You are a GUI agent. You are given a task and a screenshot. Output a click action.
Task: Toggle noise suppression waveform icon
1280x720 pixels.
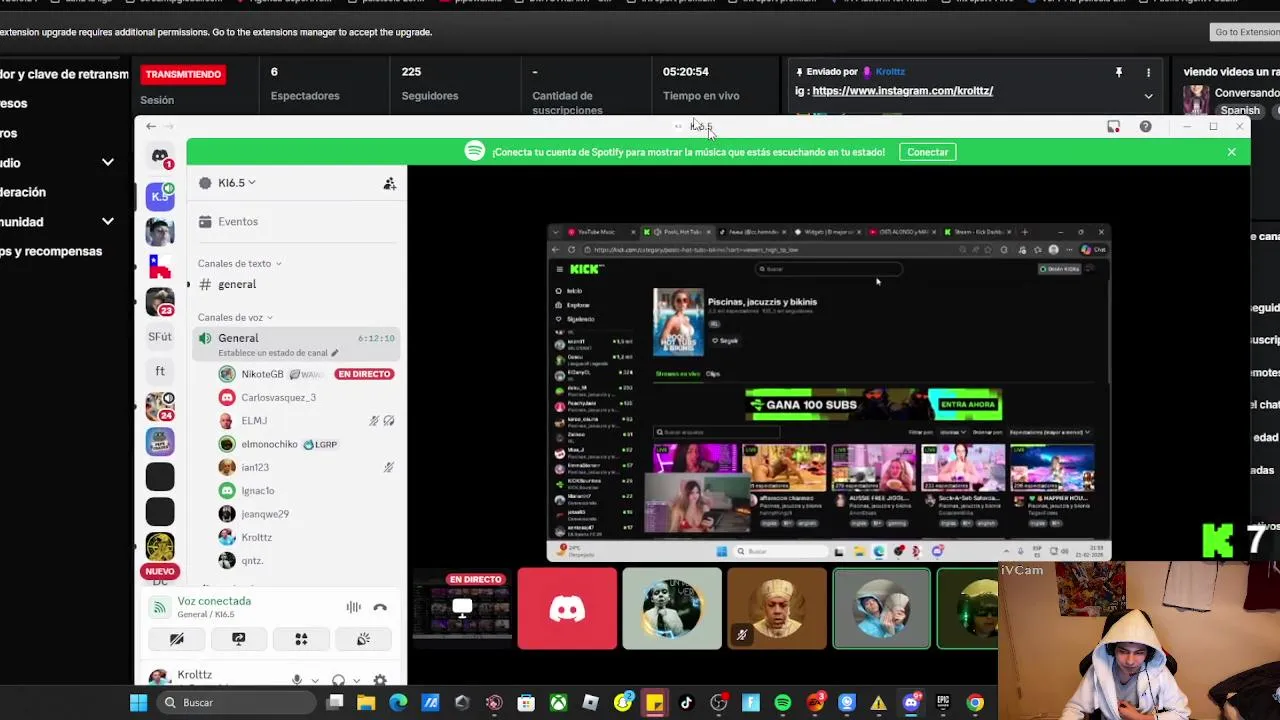[x=353, y=607]
